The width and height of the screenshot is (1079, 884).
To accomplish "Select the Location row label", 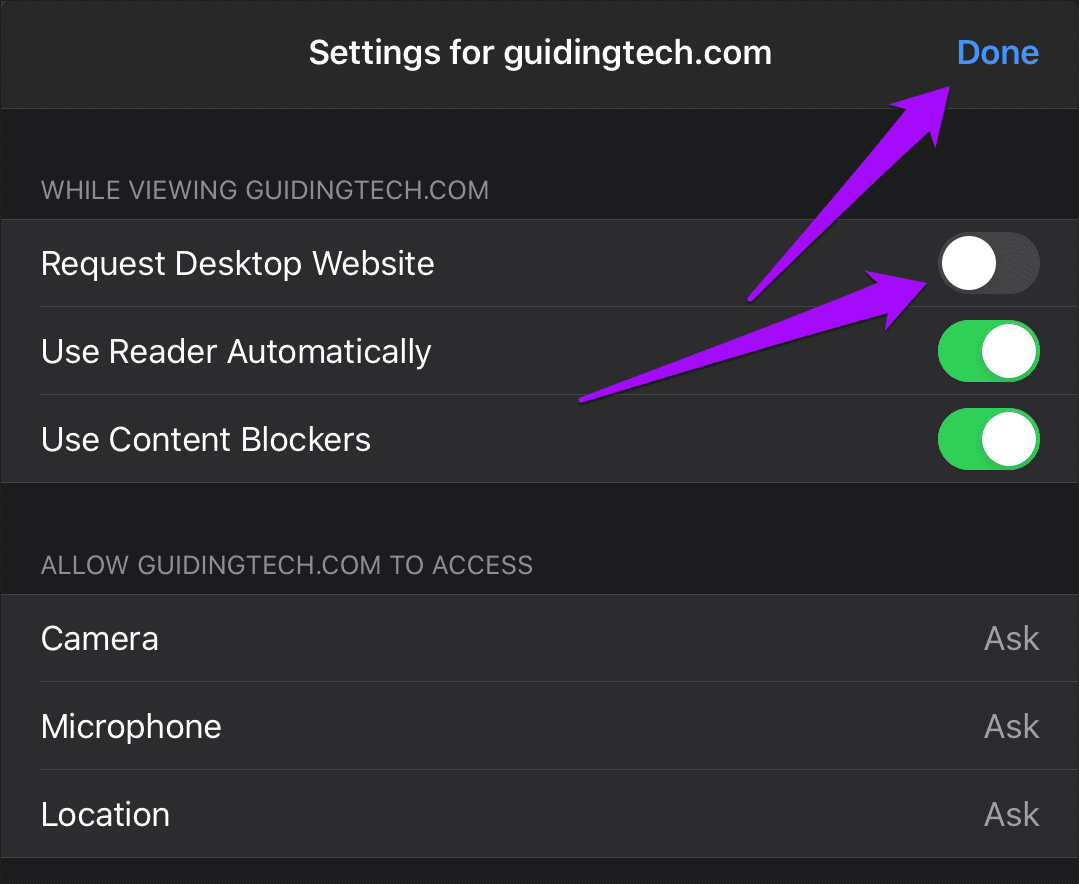I will [x=105, y=815].
